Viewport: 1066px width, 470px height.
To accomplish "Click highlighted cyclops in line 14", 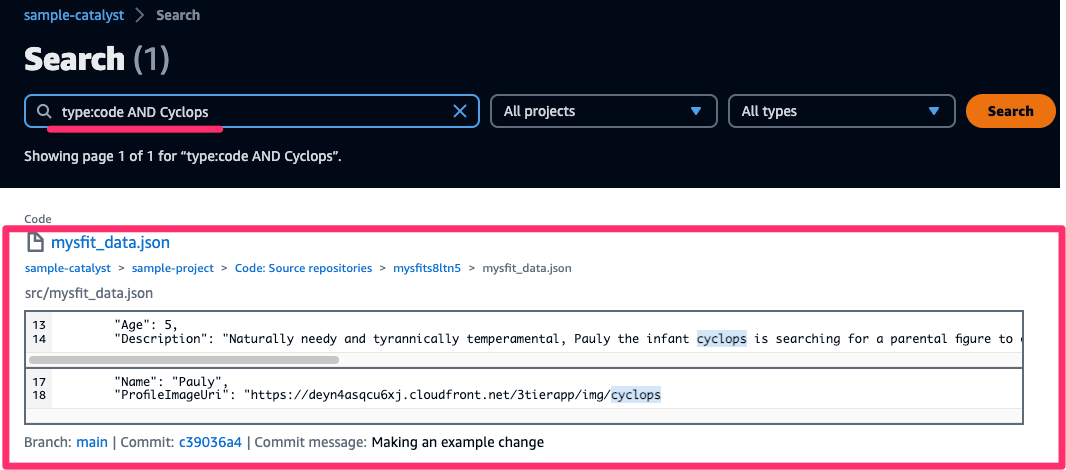I will tap(722, 338).
